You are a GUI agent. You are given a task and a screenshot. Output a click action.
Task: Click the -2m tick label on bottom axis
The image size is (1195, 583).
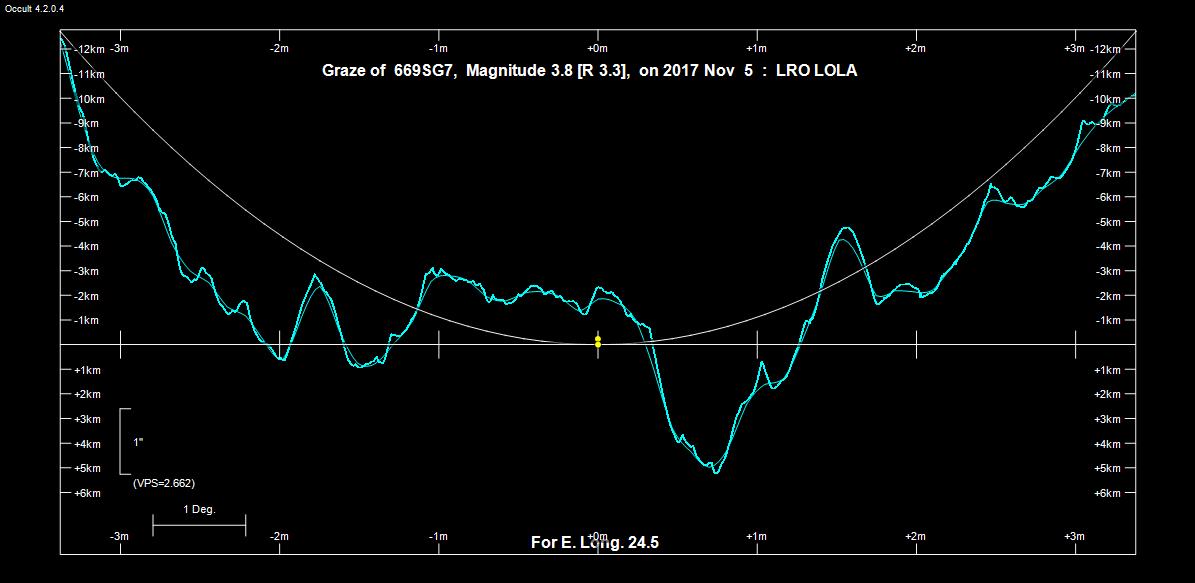[x=279, y=537]
